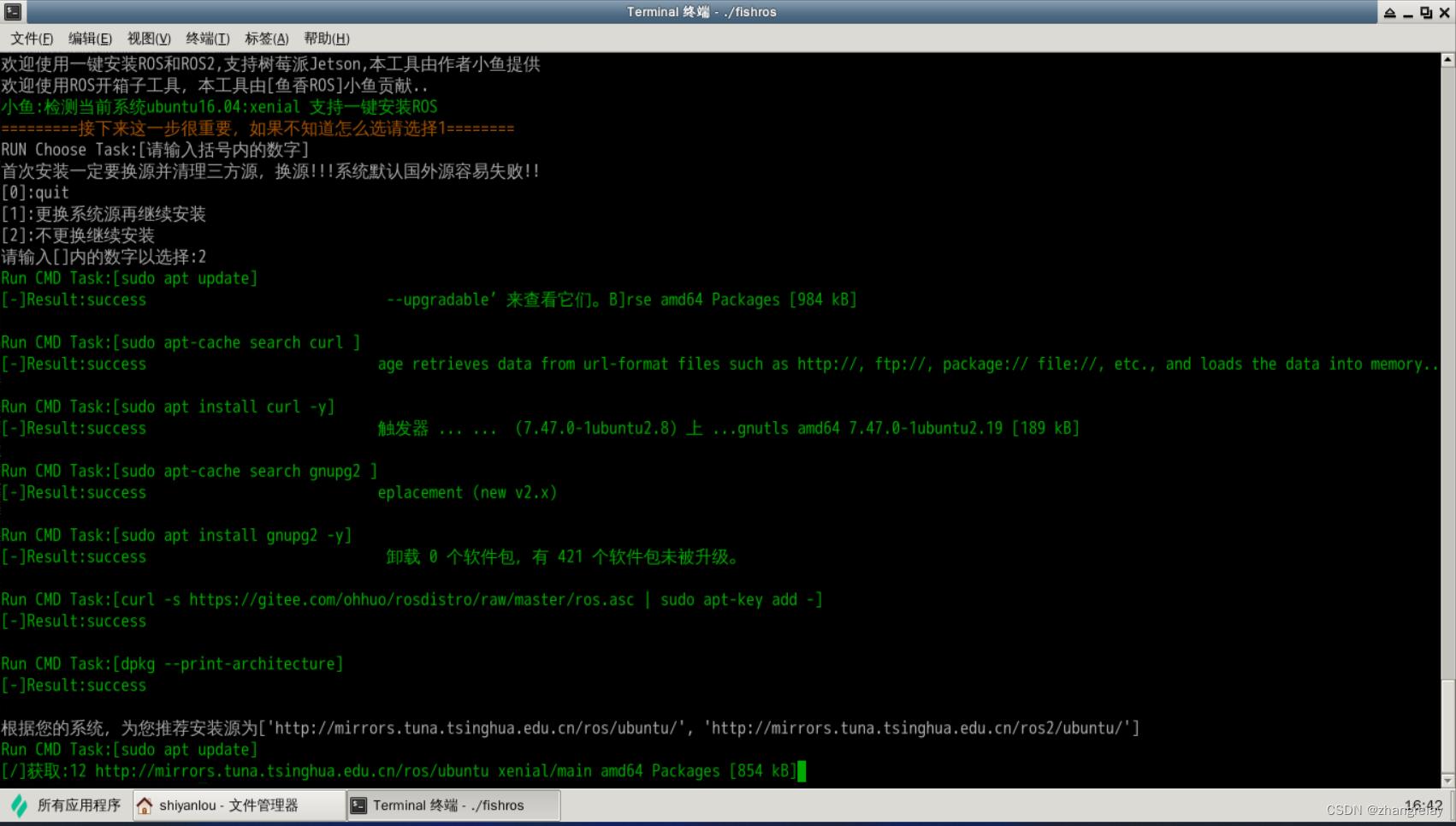
Task: Open the 所有应用程序 applications menu
Action: coord(66,805)
